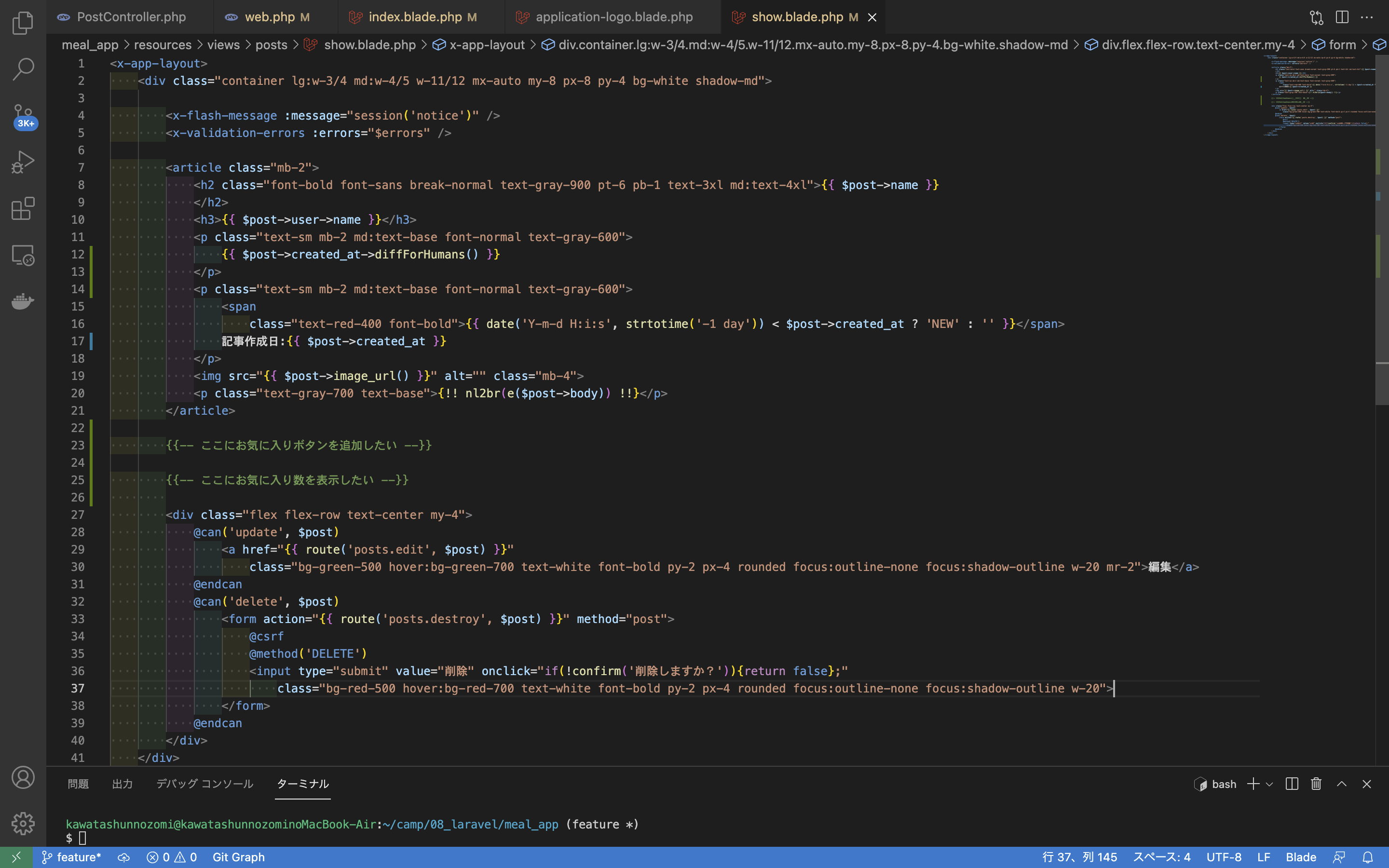This screenshot has height=868, width=1389.
Task: Click feature* branch in status bar
Action: (72, 857)
